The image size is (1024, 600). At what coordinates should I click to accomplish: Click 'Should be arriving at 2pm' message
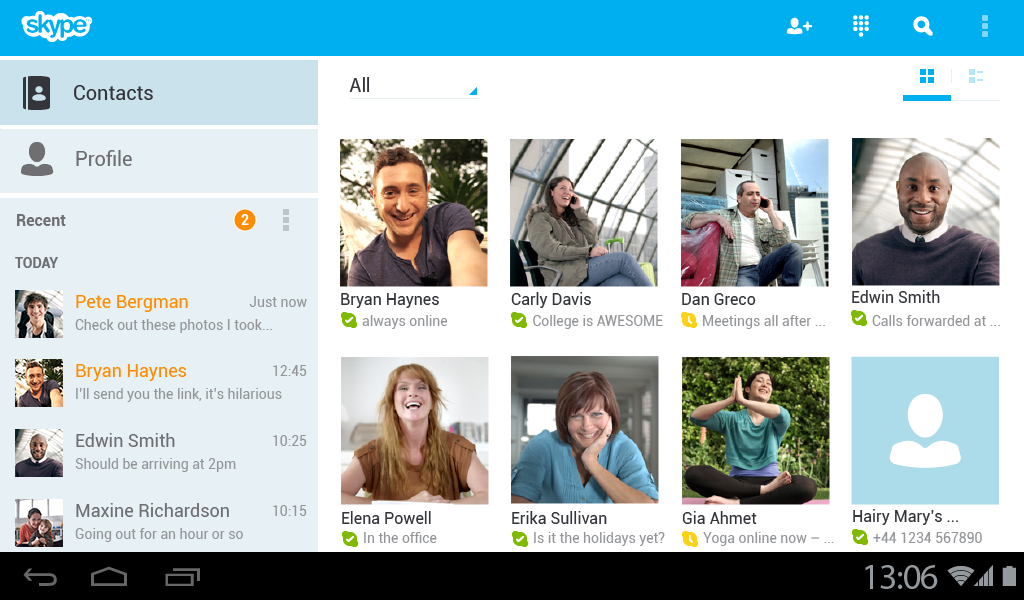155,464
